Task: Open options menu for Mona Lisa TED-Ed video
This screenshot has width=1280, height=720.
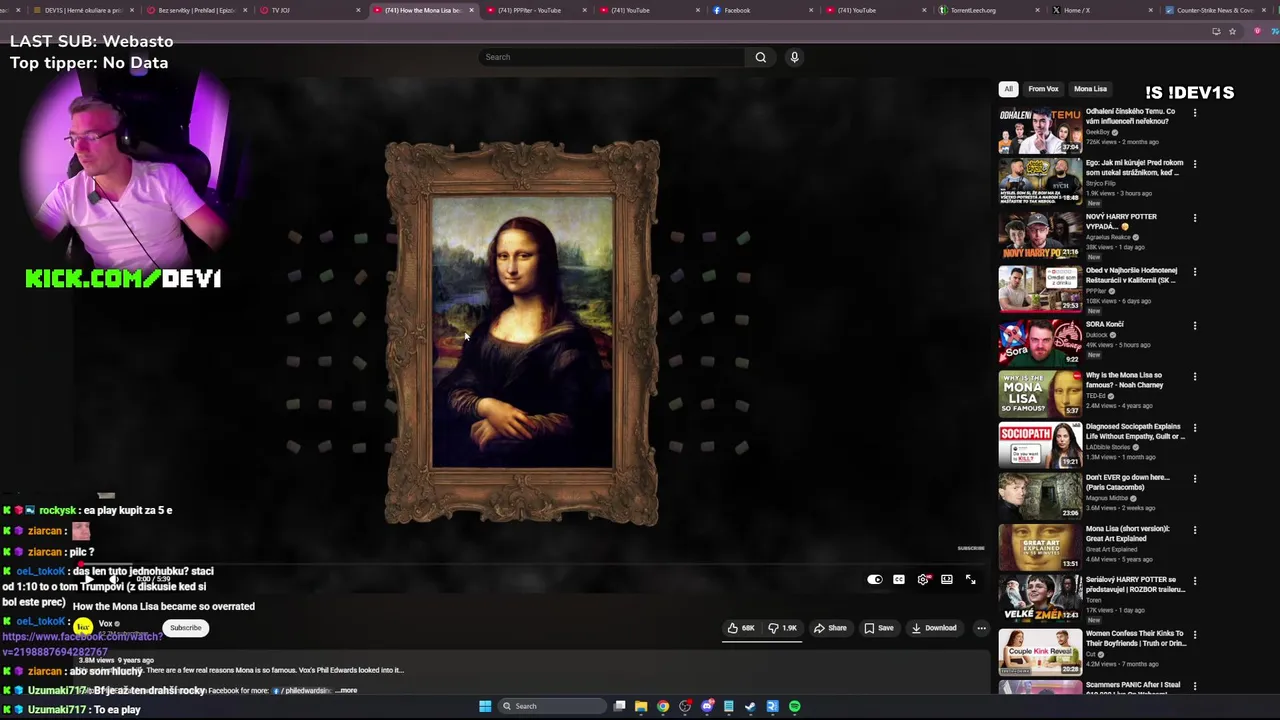Action: point(1195,377)
